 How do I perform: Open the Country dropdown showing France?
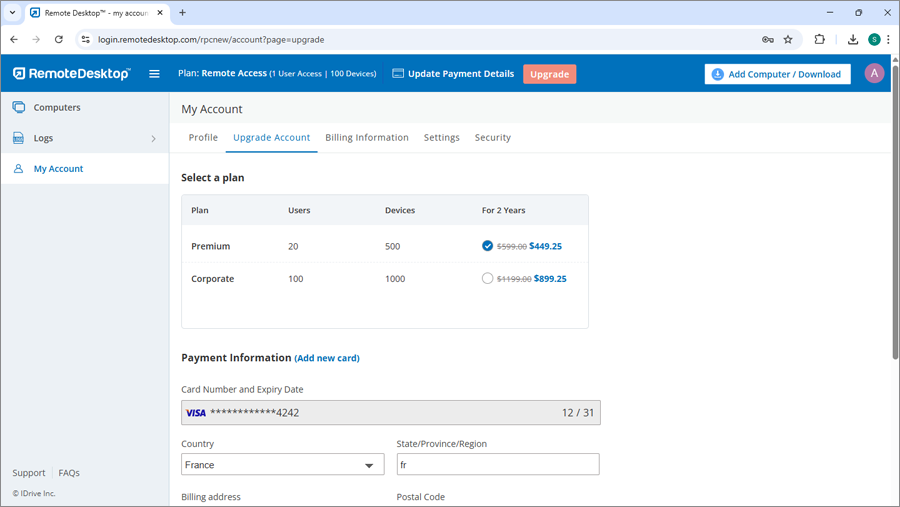click(282, 465)
